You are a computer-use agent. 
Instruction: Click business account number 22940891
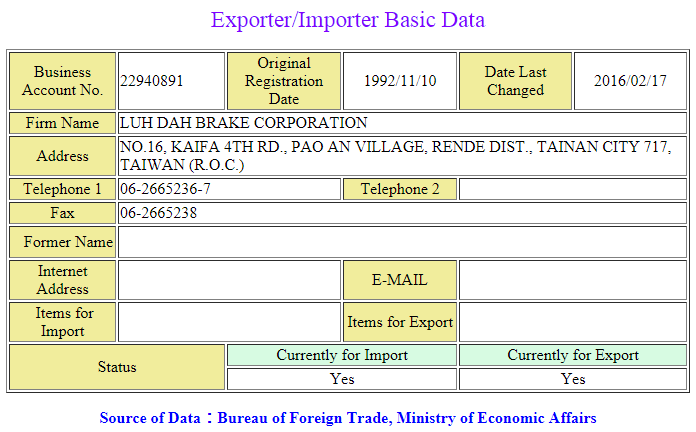point(152,81)
